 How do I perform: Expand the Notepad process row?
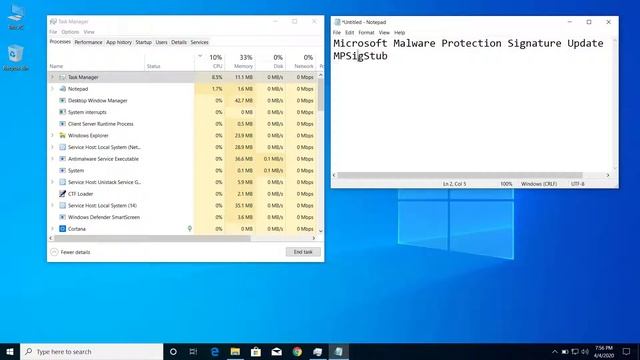point(52,89)
